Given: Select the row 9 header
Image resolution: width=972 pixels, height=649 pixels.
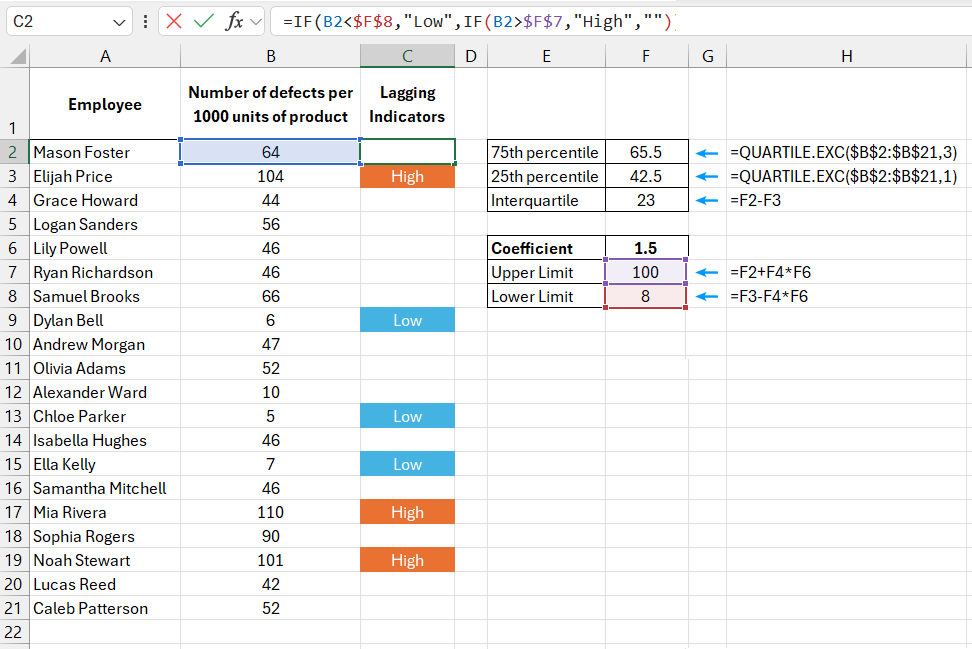Looking at the screenshot, I should (x=11, y=320).
